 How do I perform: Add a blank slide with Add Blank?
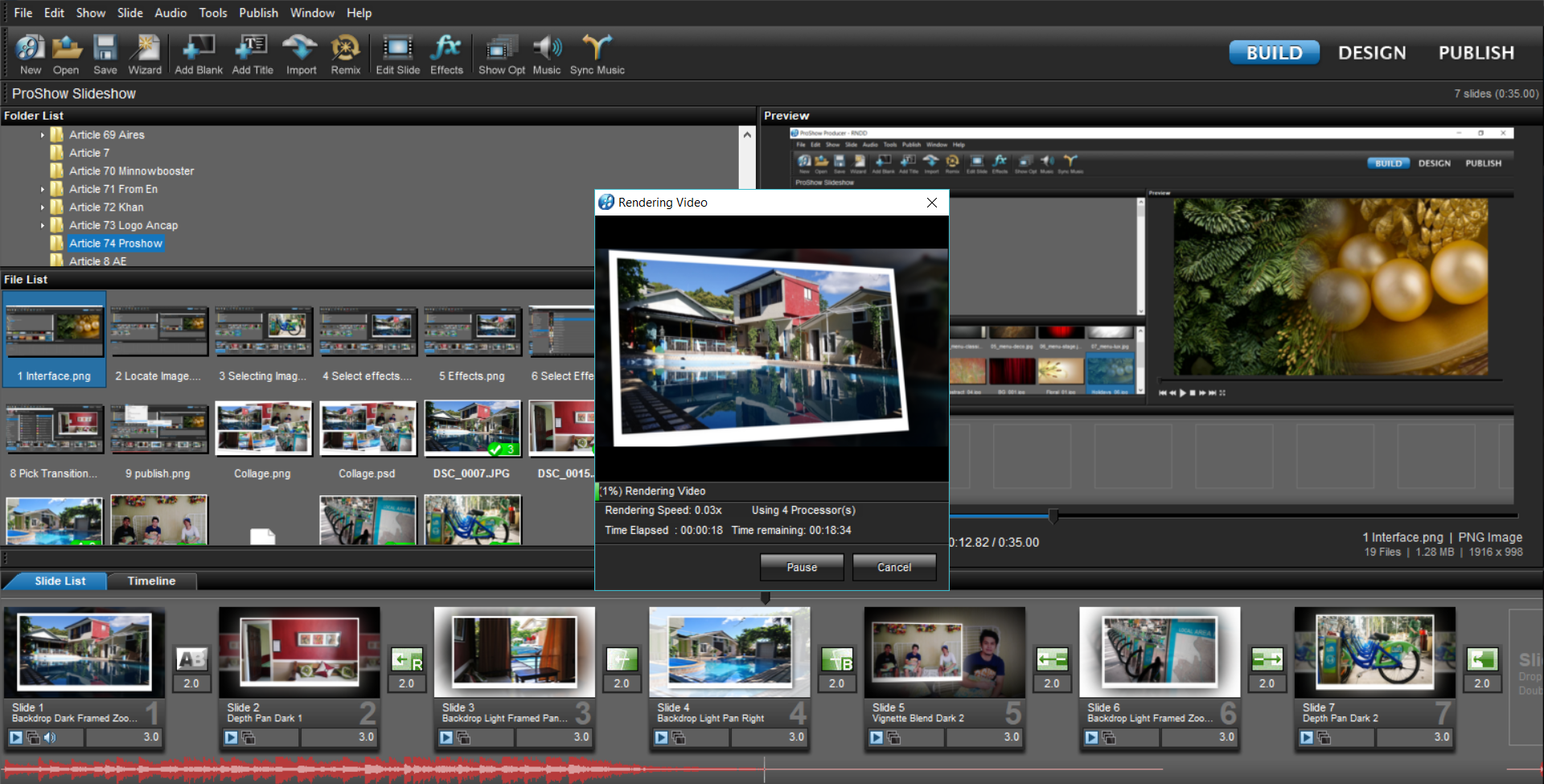(199, 55)
